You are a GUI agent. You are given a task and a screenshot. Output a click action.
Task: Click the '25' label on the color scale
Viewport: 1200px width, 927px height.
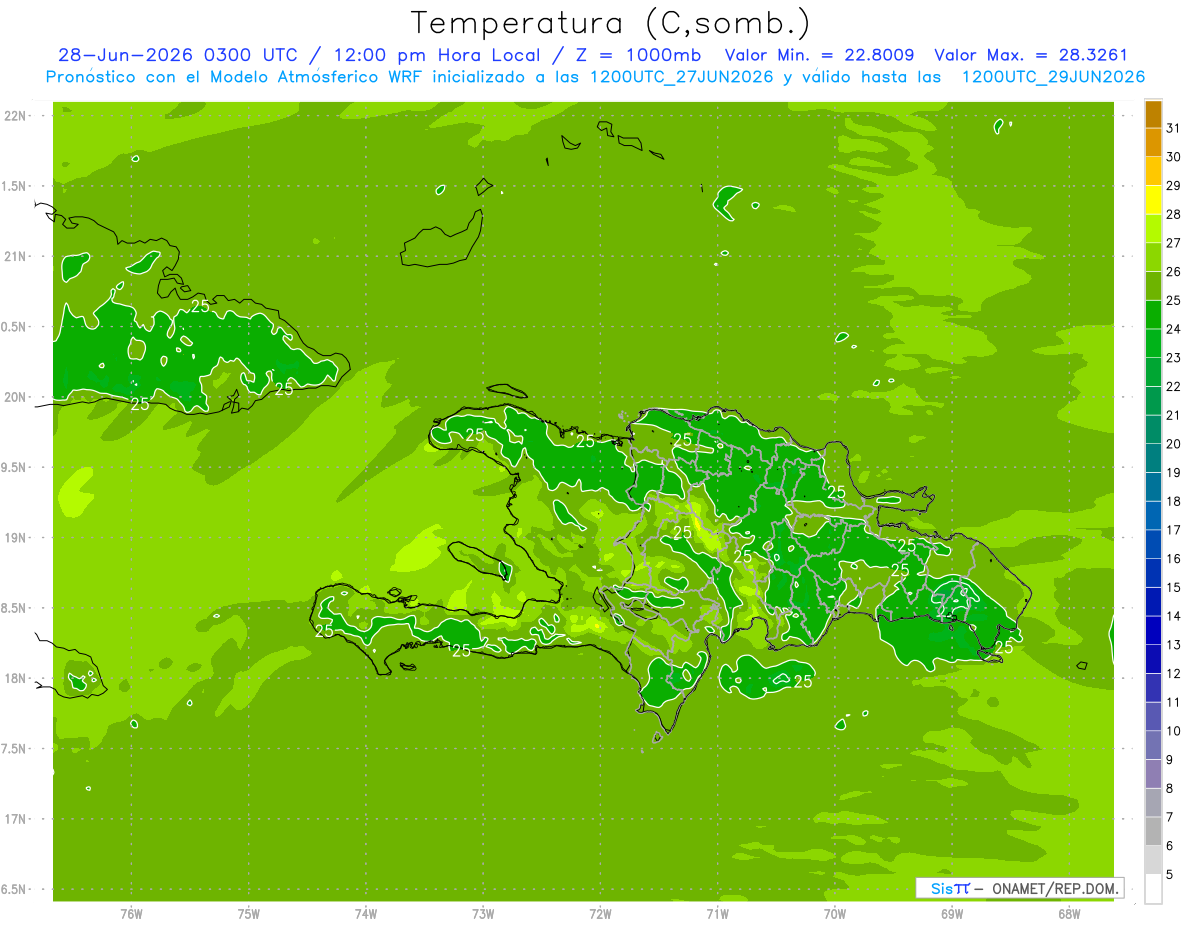1174,300
